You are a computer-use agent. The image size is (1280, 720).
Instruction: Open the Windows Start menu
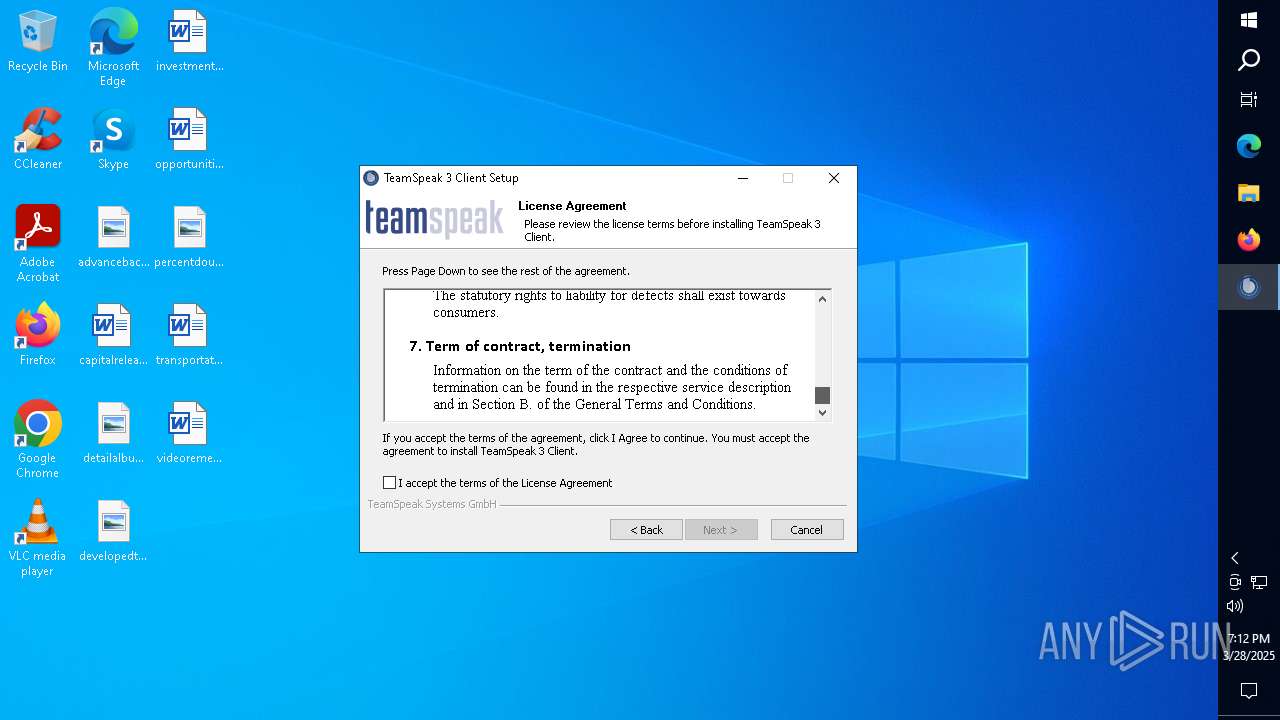click(1249, 20)
